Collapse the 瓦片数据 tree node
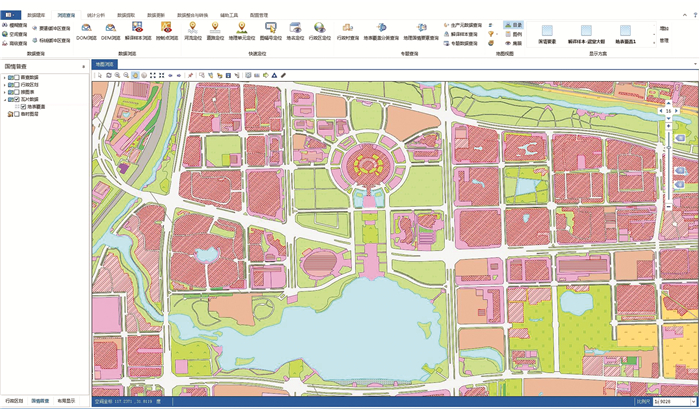The height and width of the screenshot is (409, 700). tap(6, 99)
